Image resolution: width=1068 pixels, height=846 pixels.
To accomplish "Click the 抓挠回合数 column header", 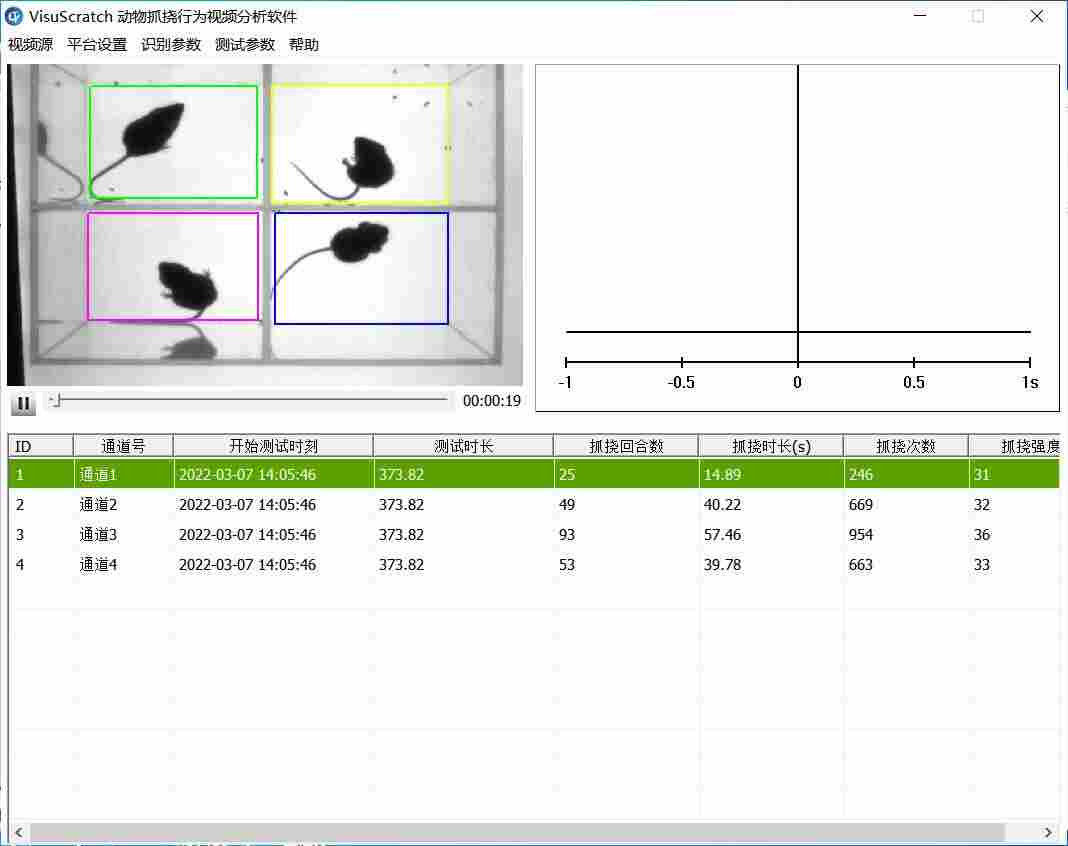I will pos(626,446).
